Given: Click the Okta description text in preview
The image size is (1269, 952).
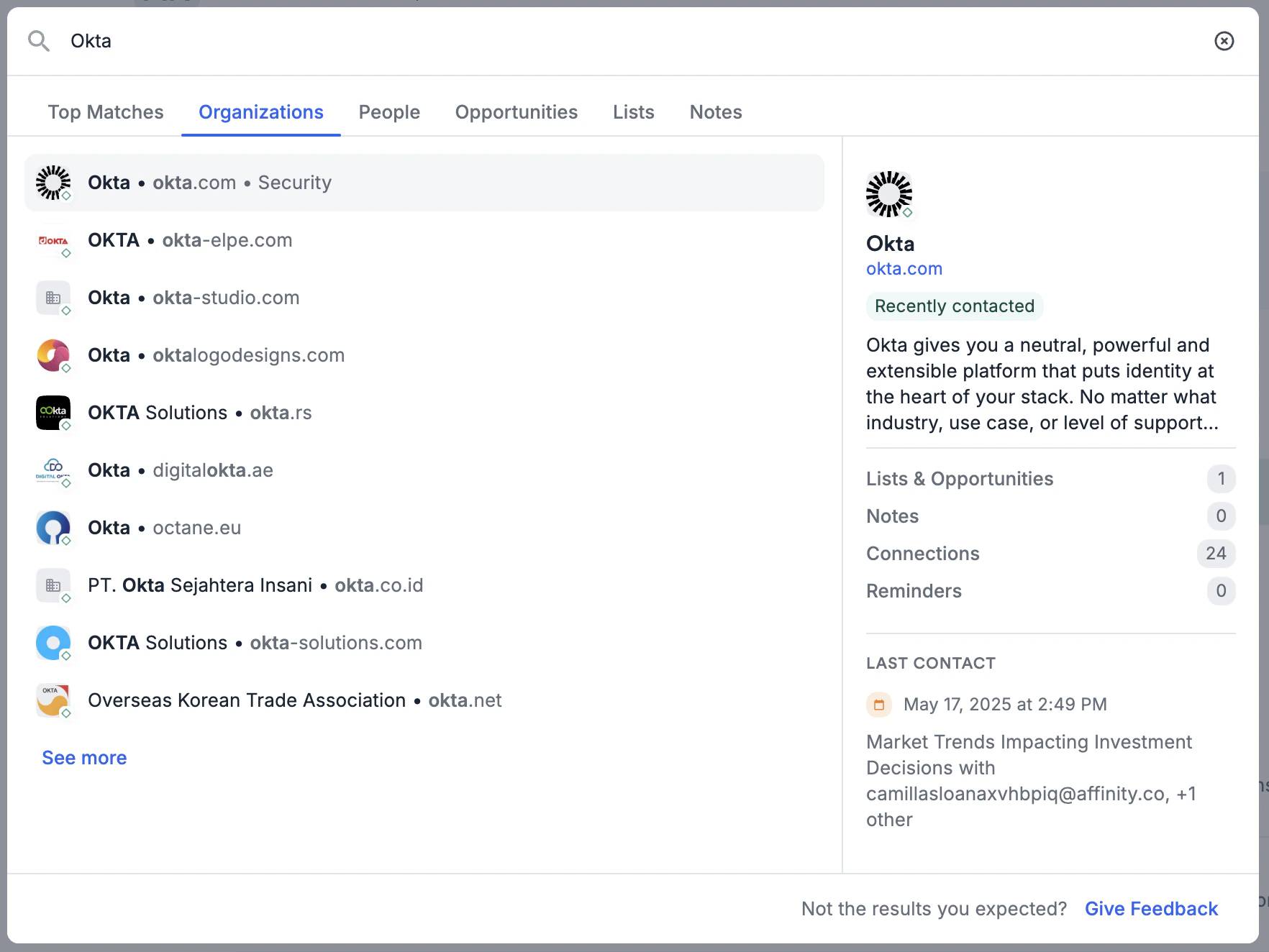Looking at the screenshot, I should pos(1042,384).
